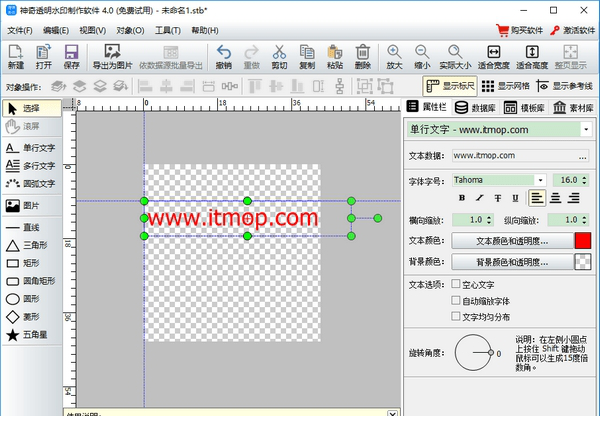
Task: Enable the 自动缩放字体 checkbox
Action: (x=457, y=300)
